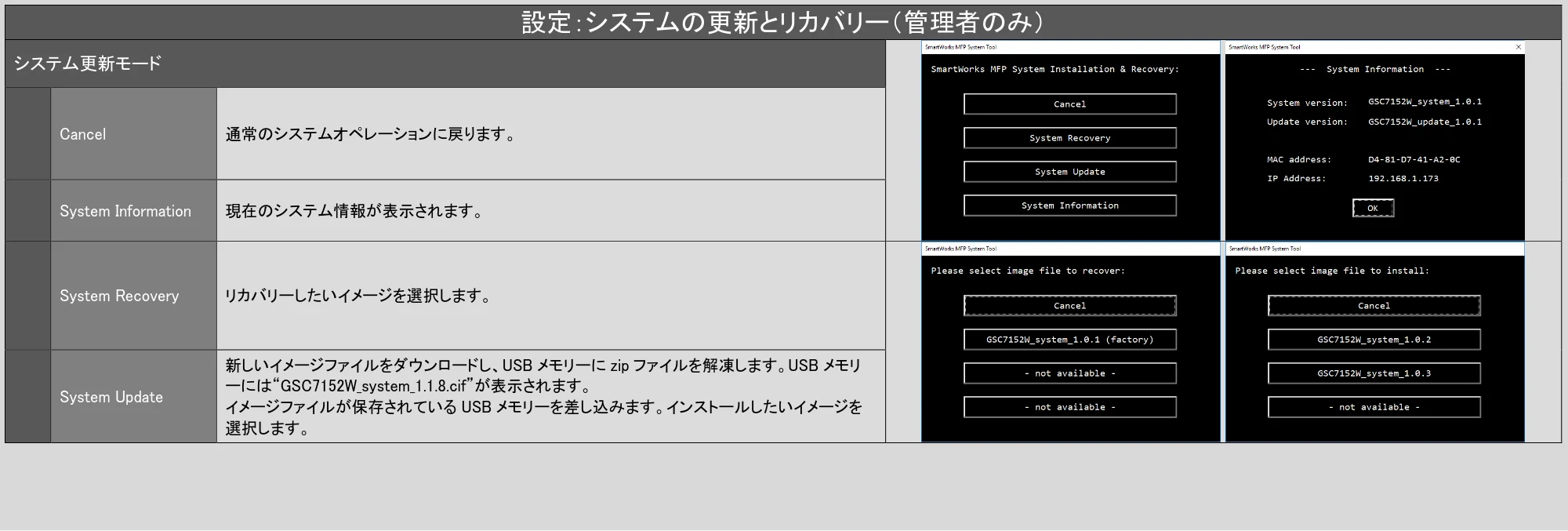1568x531 pixels.
Task: Cancel the install image file selection
Action: click(x=1374, y=306)
